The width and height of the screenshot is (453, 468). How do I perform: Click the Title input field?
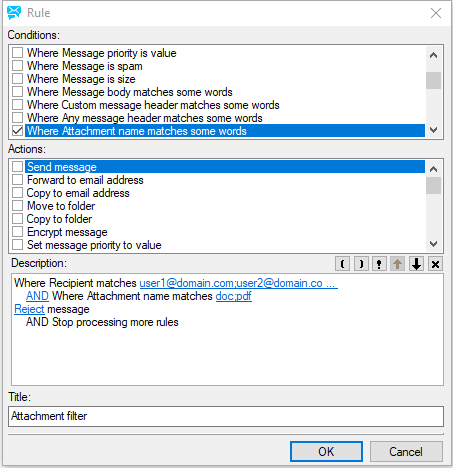226,416
